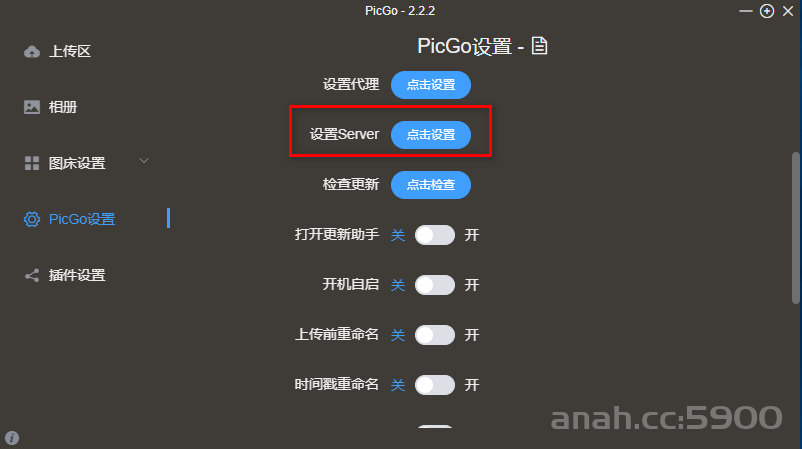Open the document icon next to PicGo设置 title

pos(539,46)
